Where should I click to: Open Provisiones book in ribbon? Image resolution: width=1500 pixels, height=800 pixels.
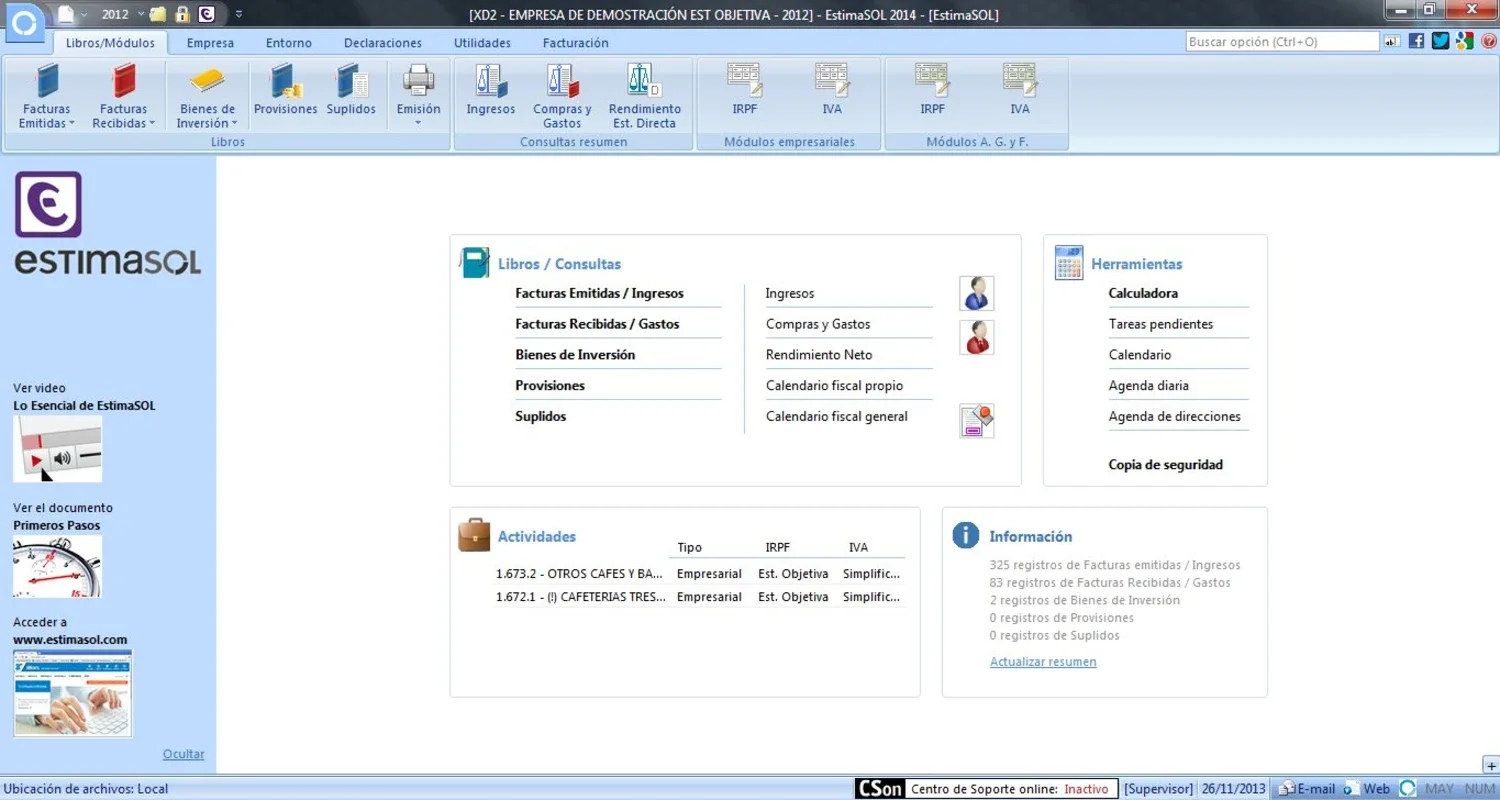tap(285, 91)
